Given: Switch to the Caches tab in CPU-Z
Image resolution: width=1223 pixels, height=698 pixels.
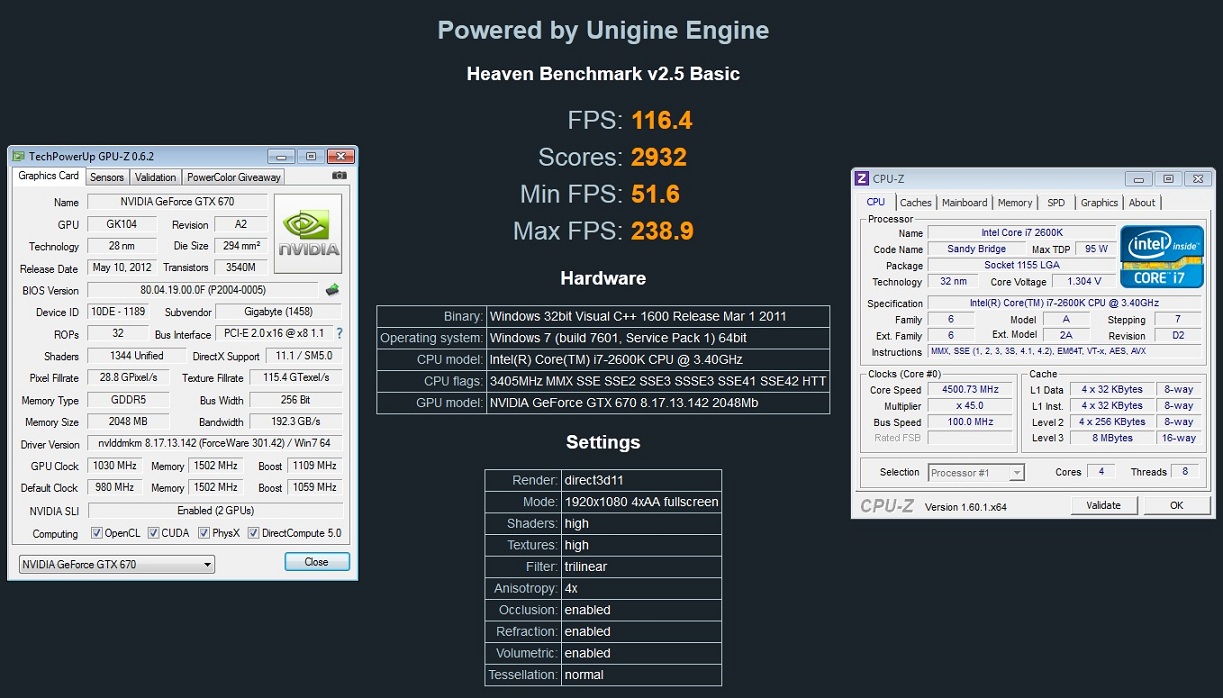Looking at the screenshot, I should pos(915,202).
